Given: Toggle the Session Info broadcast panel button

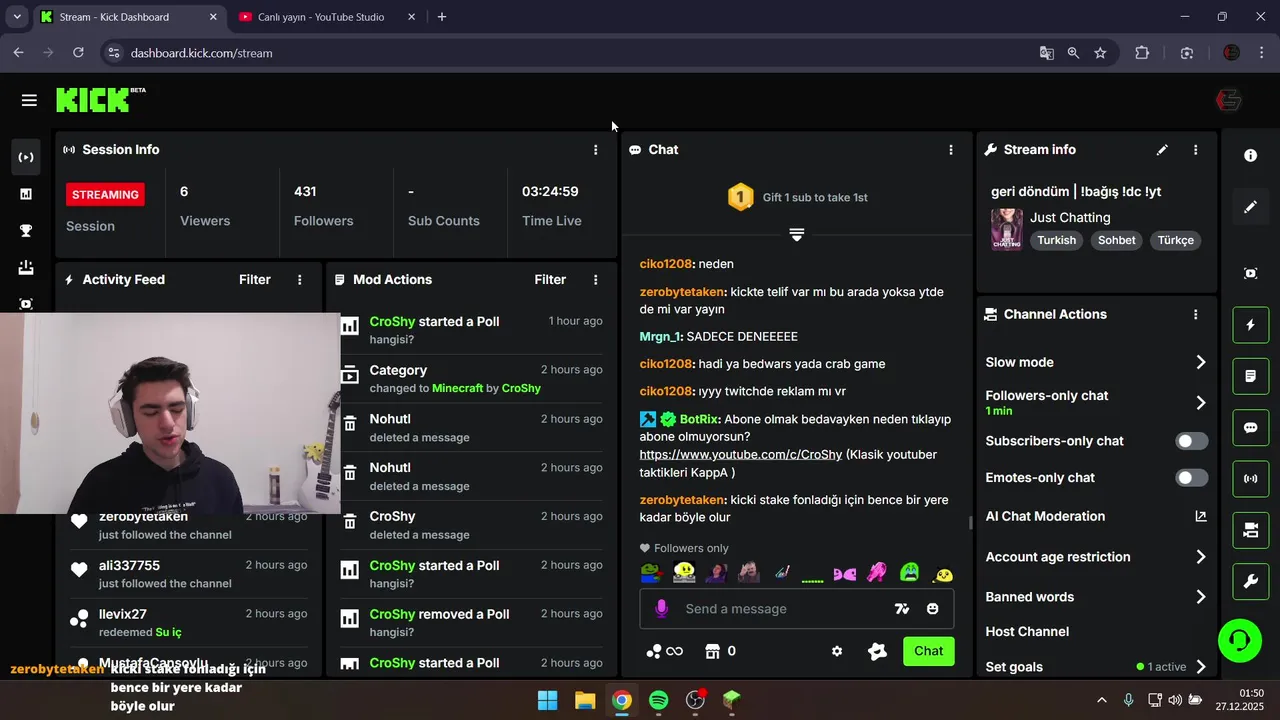Looking at the screenshot, I should (x=1250, y=479).
